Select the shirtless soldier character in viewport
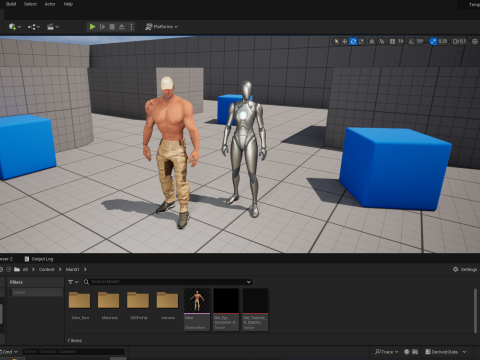The height and width of the screenshot is (360, 480). tap(171, 150)
